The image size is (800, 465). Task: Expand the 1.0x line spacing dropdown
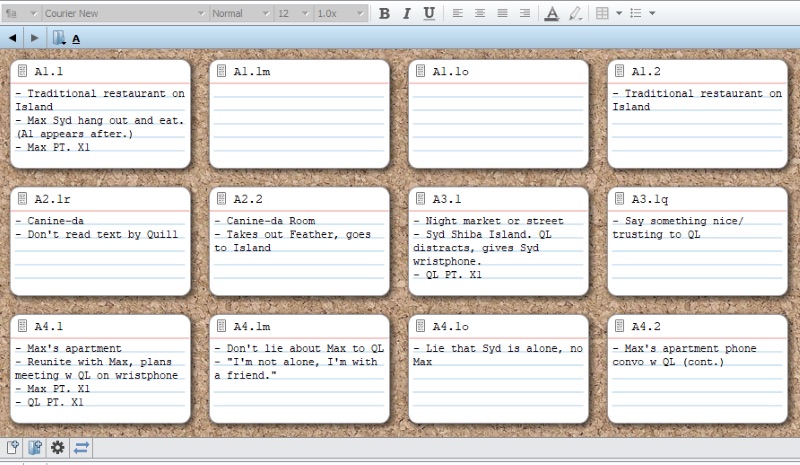coord(339,13)
